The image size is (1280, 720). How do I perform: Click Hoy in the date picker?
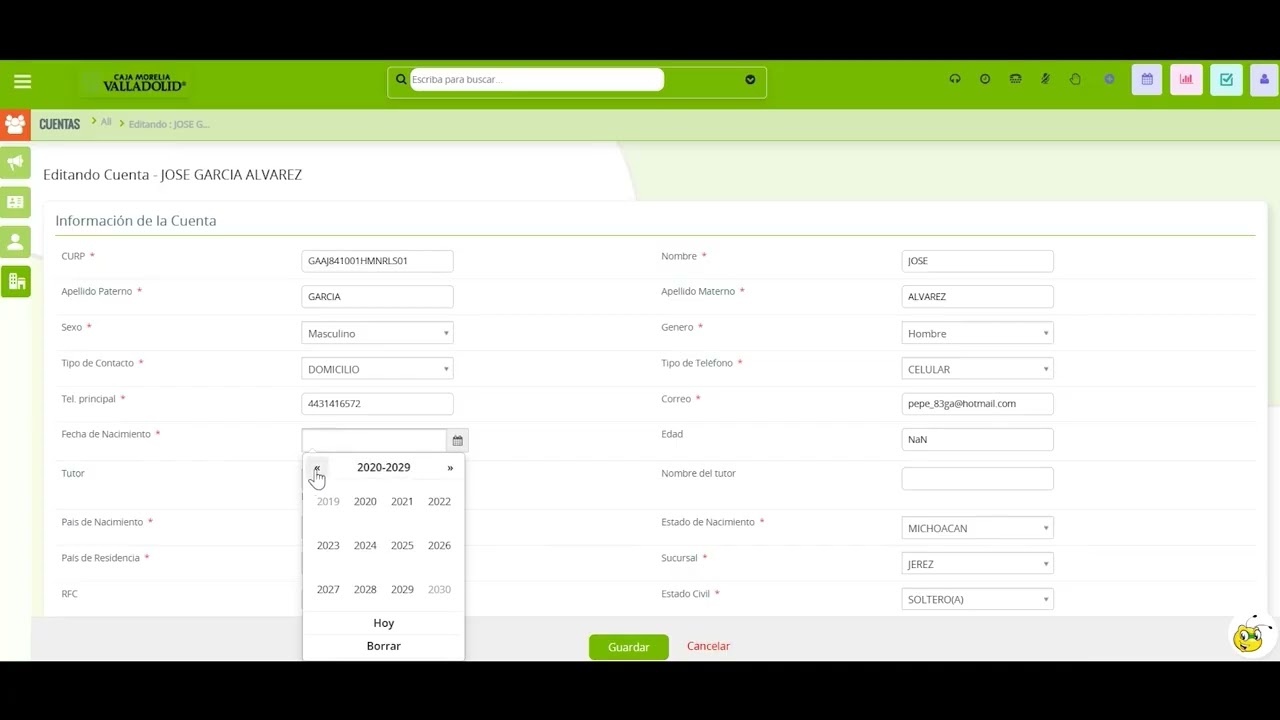click(384, 623)
